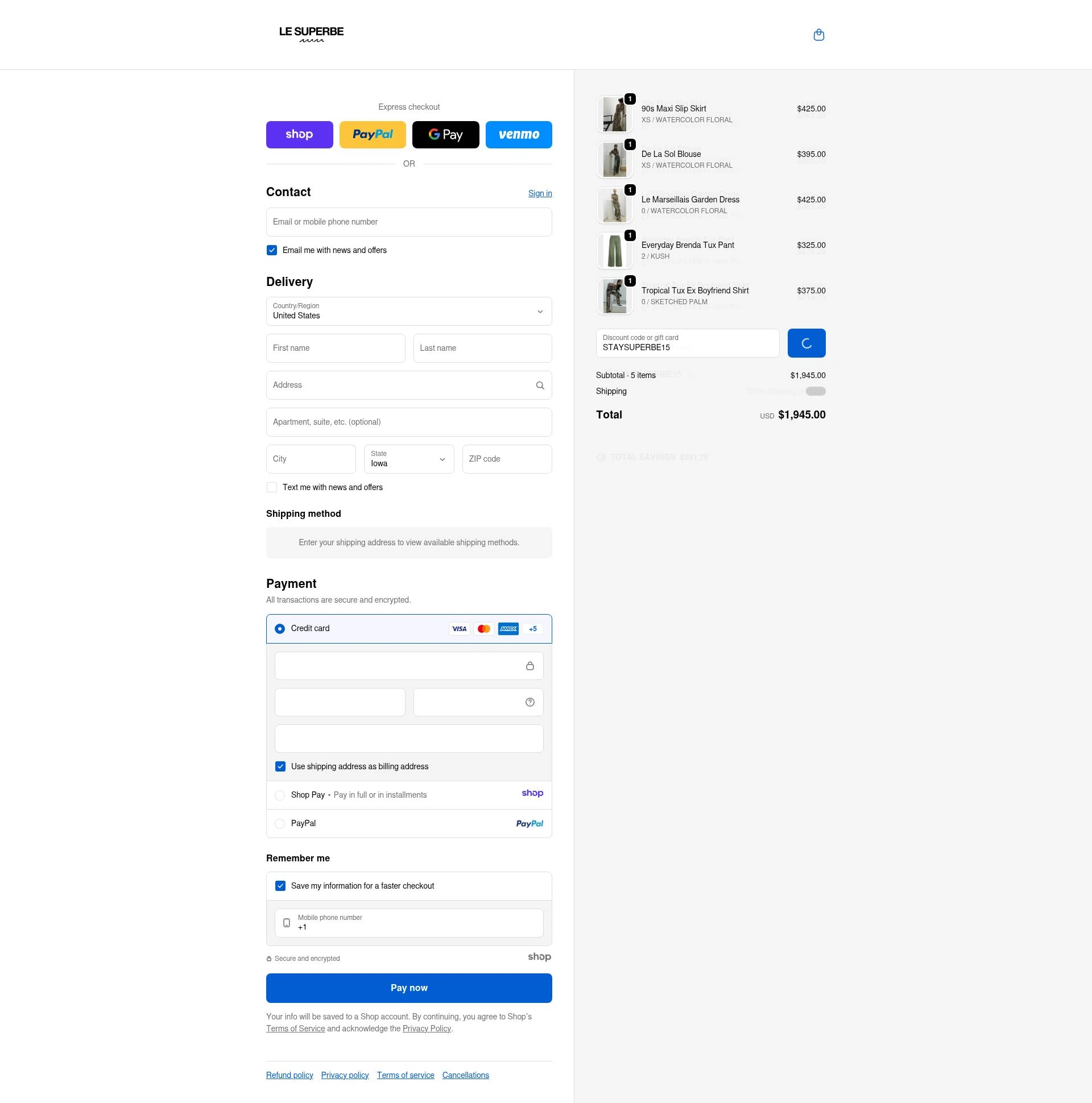The image size is (1092, 1103).
Task: Uncheck 'Email me with news and offers'
Action: pyautogui.click(x=272, y=250)
